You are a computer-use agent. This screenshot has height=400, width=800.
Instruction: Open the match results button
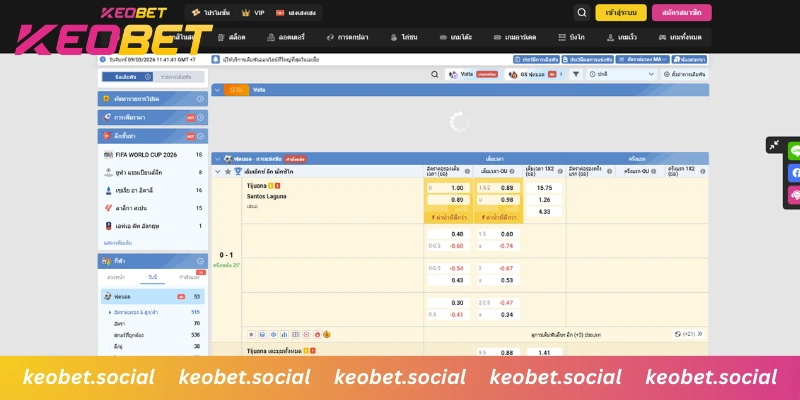click(x=588, y=60)
